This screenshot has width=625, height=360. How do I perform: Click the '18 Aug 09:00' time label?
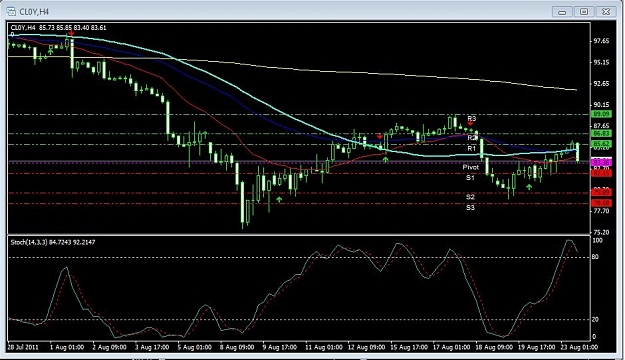coord(494,347)
